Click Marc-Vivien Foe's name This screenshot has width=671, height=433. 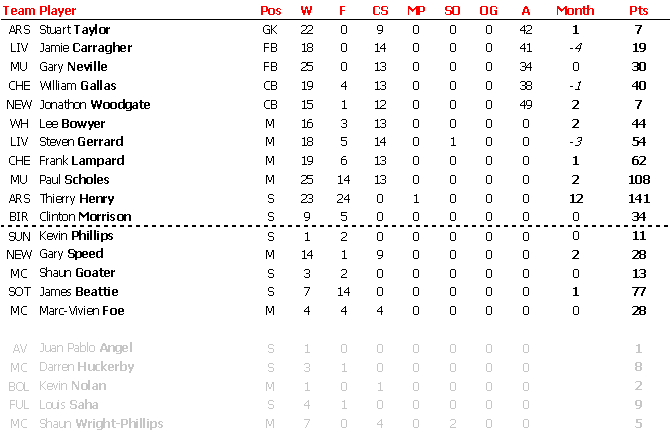[82, 311]
